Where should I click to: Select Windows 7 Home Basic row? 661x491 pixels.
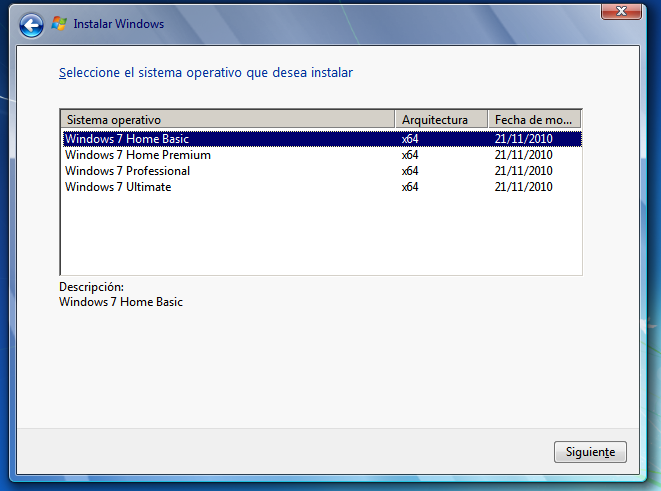(x=322, y=139)
